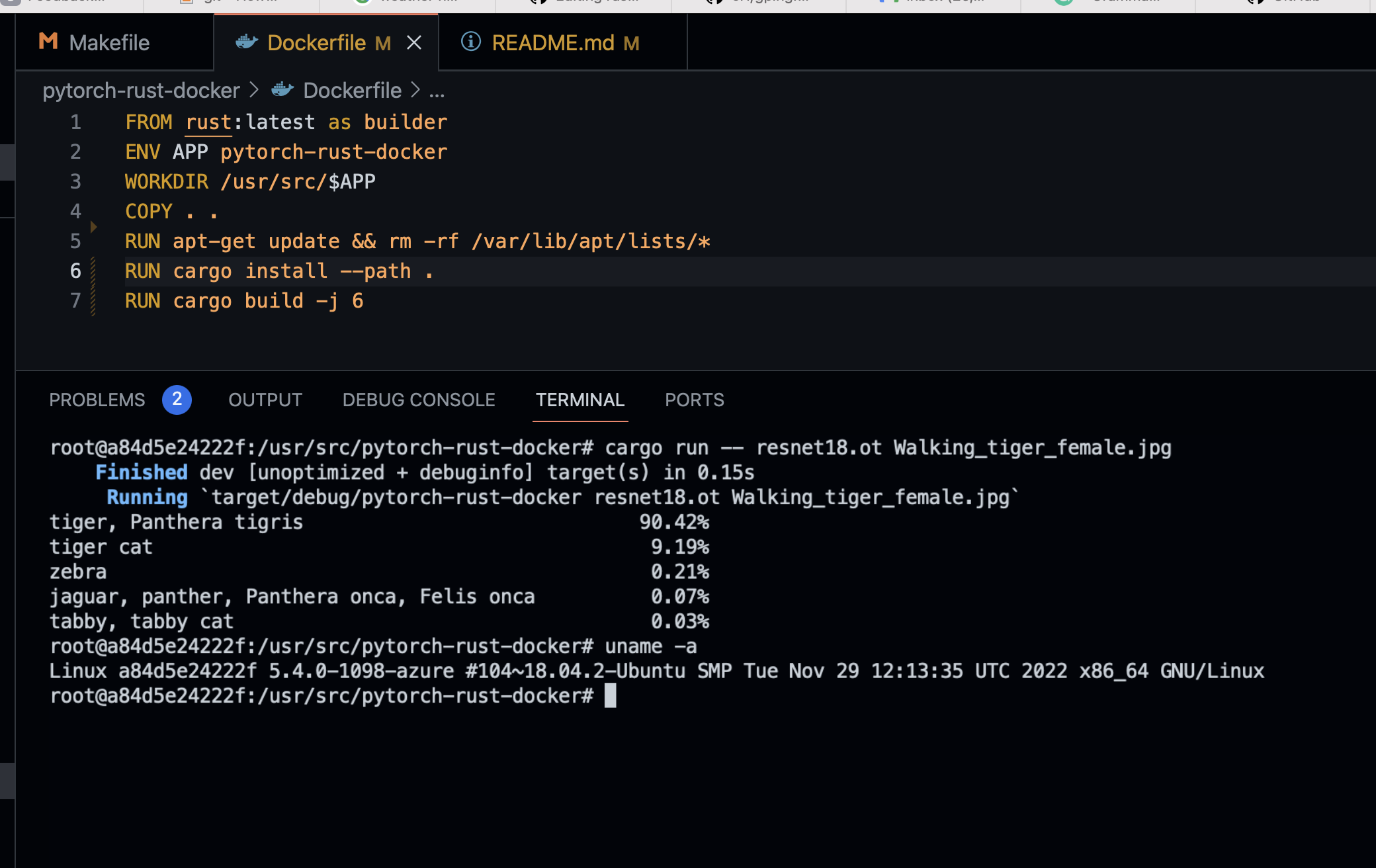The width and height of the screenshot is (1376, 868).
Task: Click the Linux kernel version output line
Action: tap(656, 671)
